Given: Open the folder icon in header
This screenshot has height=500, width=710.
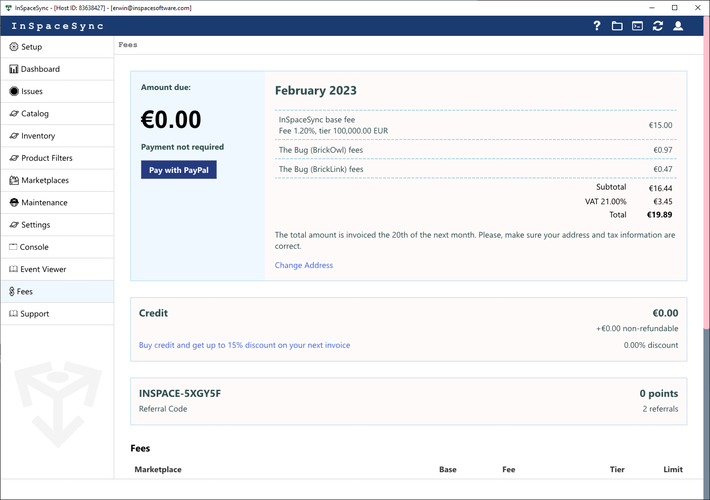Looking at the screenshot, I should [x=617, y=26].
